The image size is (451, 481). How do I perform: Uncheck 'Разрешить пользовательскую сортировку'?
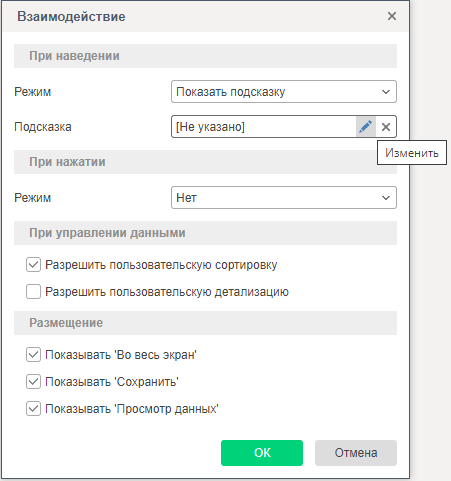click(33, 265)
